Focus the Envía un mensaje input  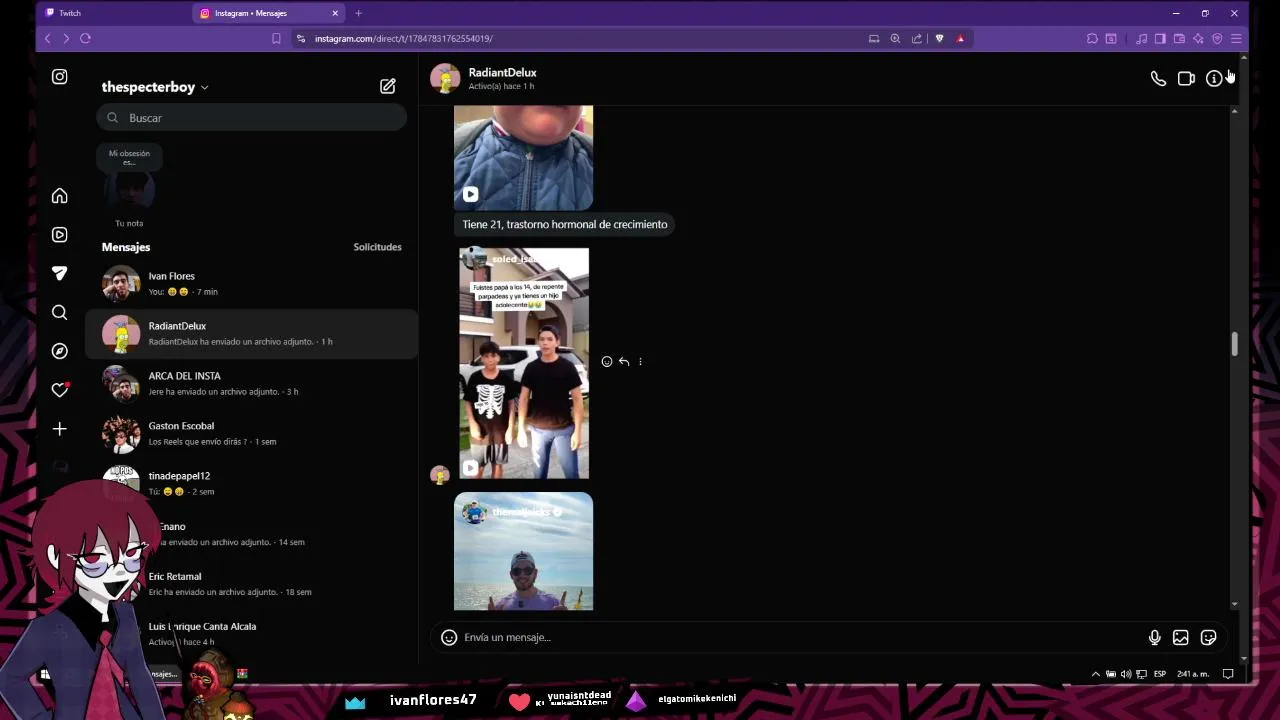pyautogui.click(x=800, y=637)
